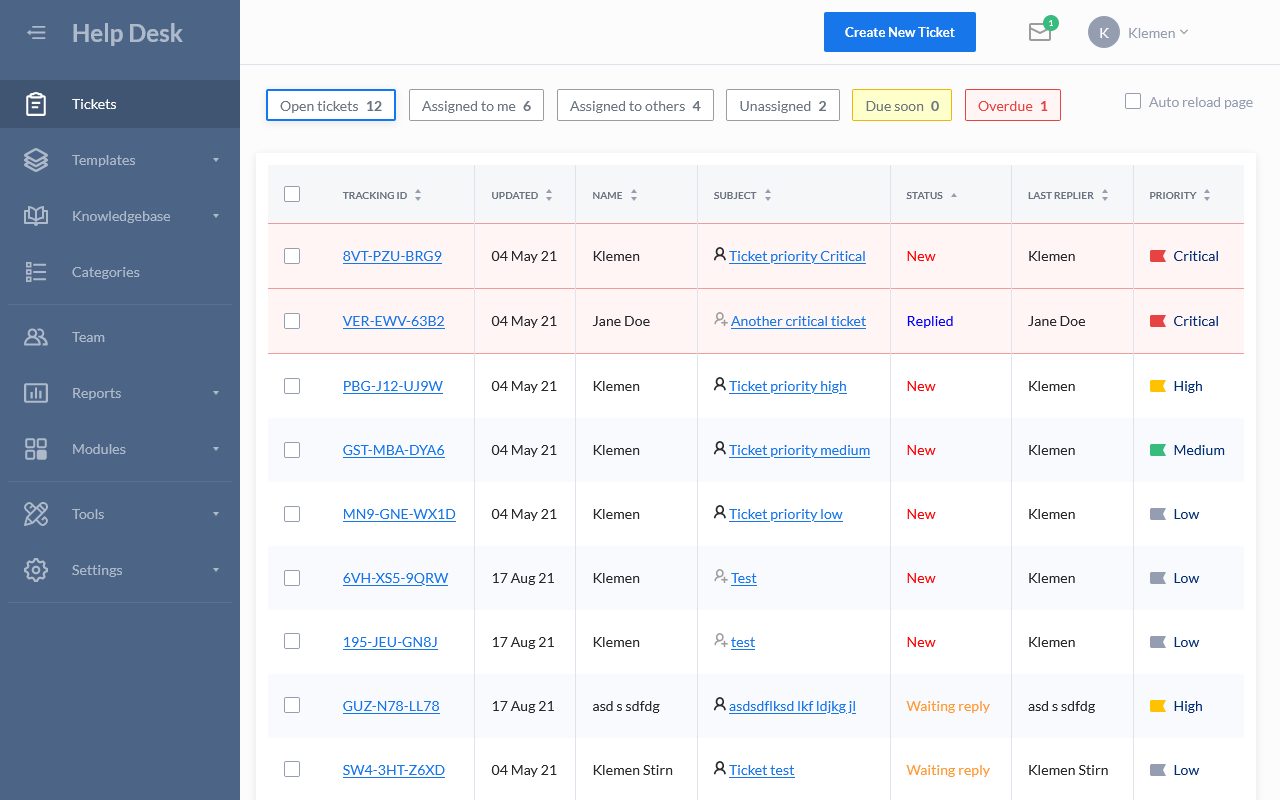Viewport: 1280px width, 800px height.
Task: Click the Create New Ticket button
Action: click(899, 32)
